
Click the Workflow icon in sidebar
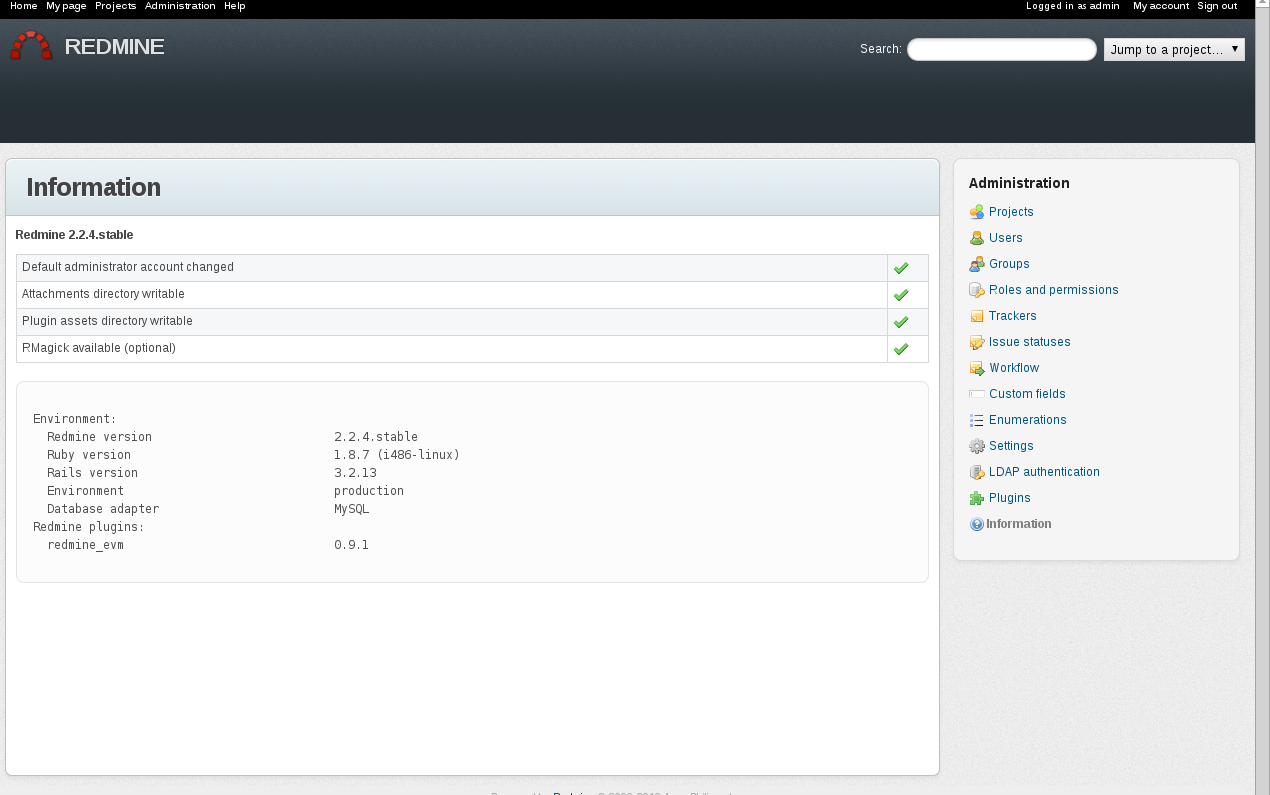pos(977,368)
